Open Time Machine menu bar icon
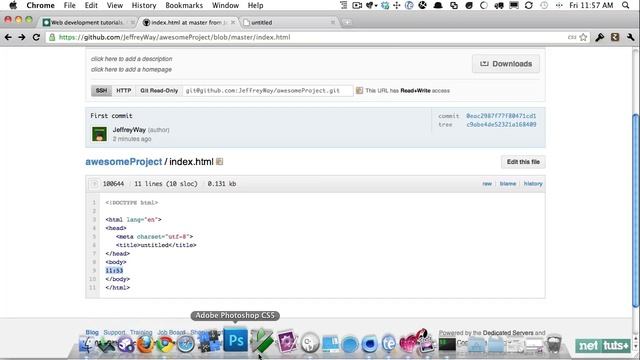Viewport: 640px width, 360px height. tap(544, 5)
